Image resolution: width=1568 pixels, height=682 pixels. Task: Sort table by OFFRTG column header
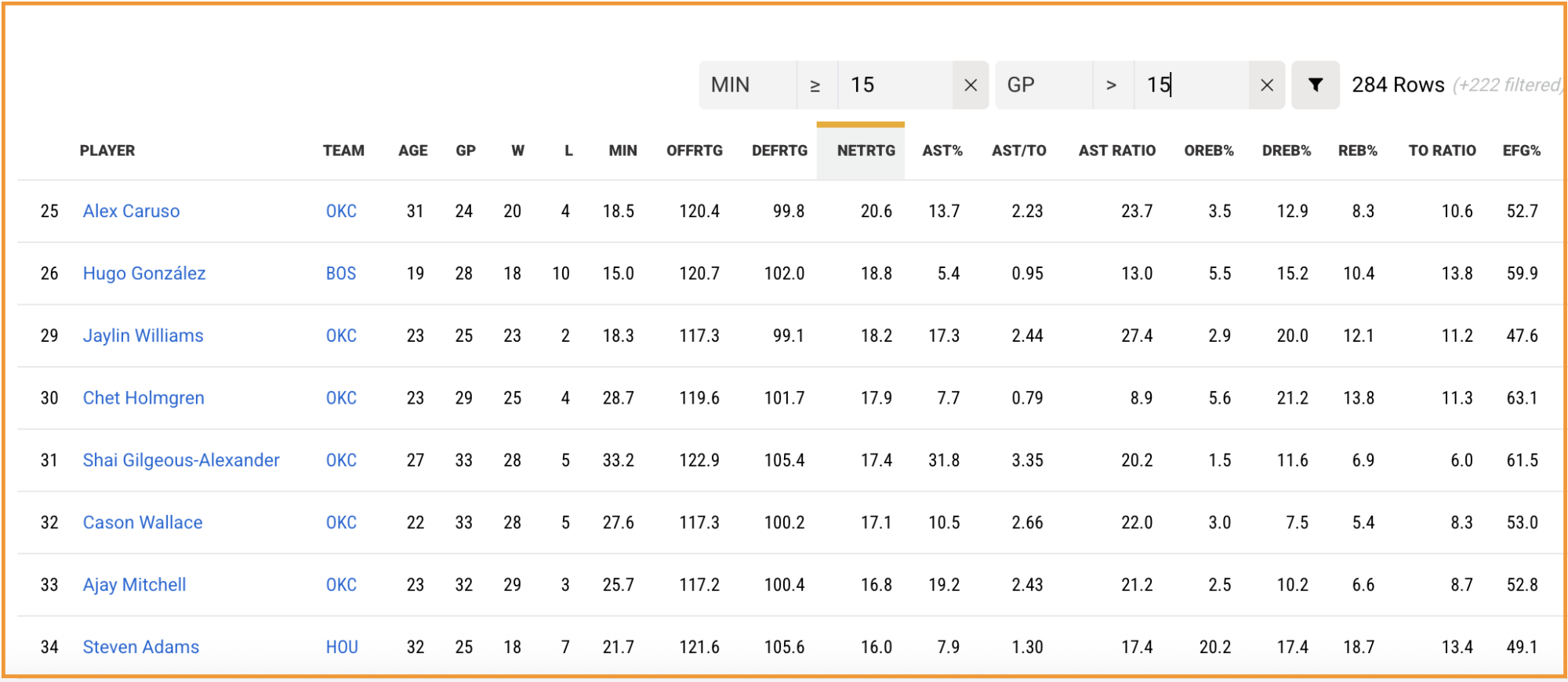[695, 151]
